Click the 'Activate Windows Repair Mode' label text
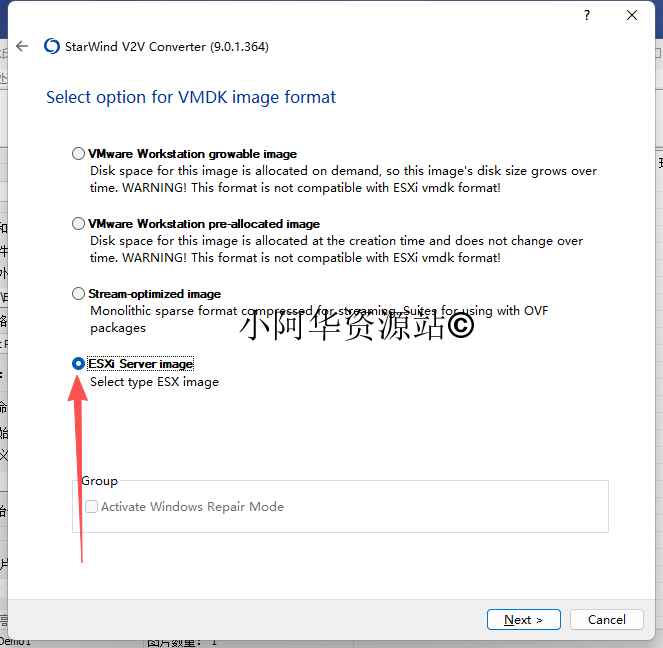 tap(192, 507)
